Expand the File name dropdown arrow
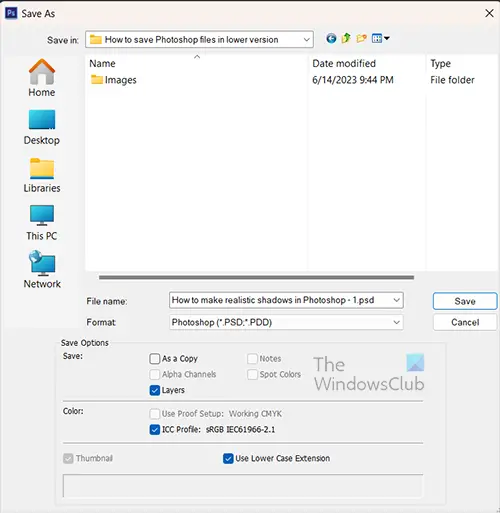500x513 pixels. 396,300
